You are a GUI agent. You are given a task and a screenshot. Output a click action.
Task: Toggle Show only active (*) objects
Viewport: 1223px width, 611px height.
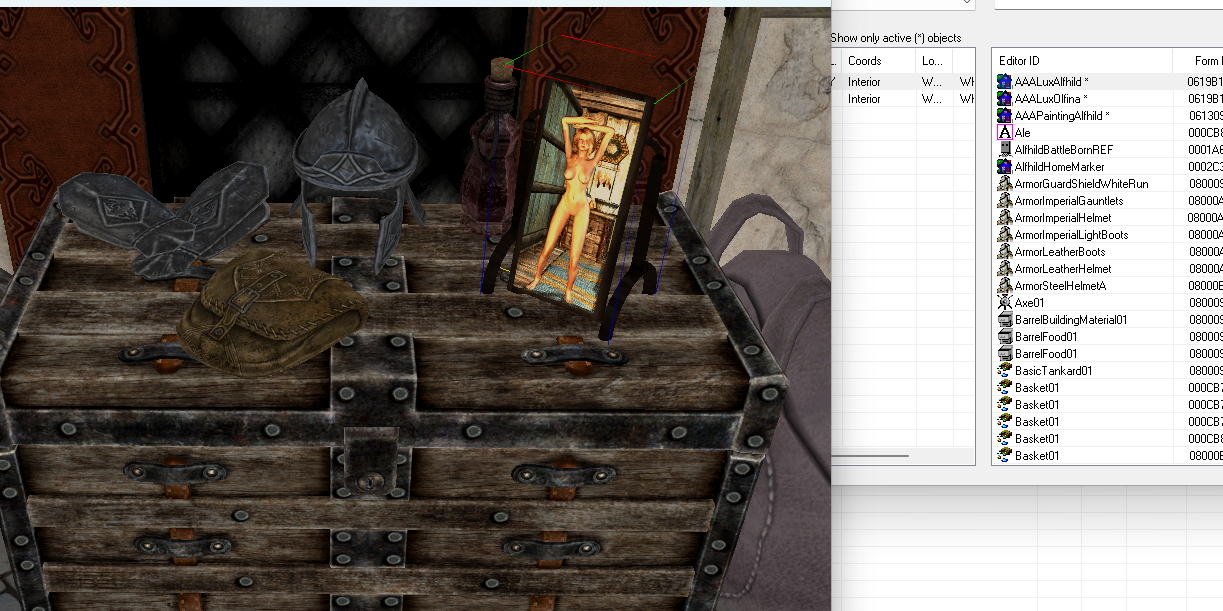(x=895, y=38)
